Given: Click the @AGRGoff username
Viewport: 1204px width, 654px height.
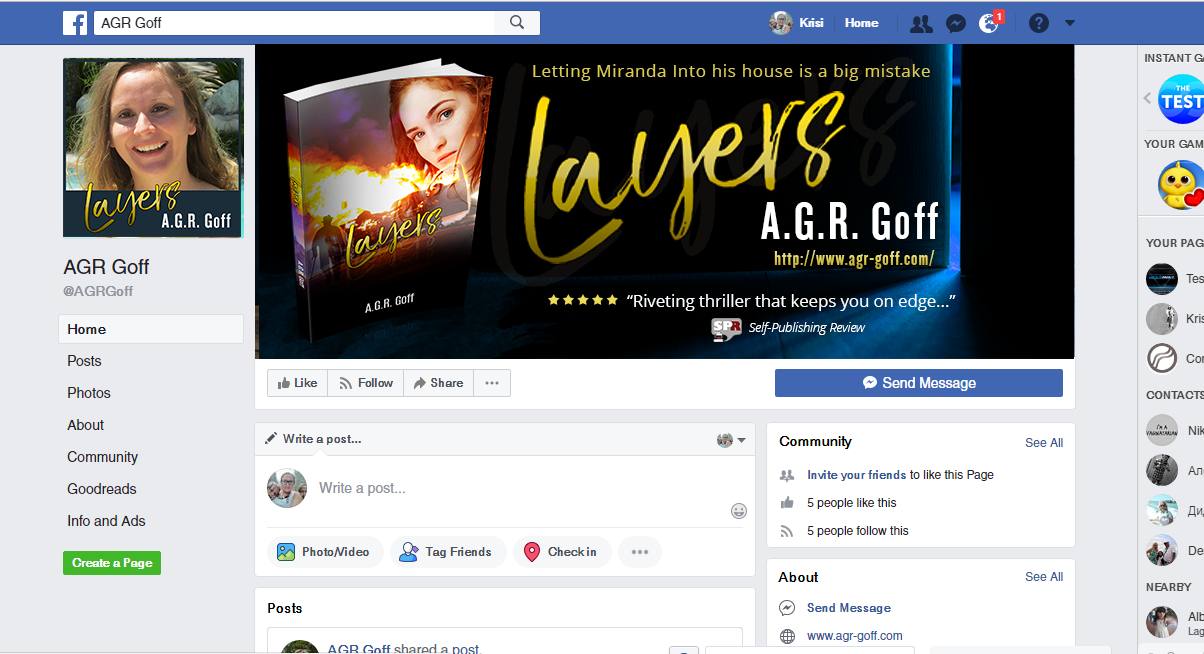Looking at the screenshot, I should (x=98, y=291).
